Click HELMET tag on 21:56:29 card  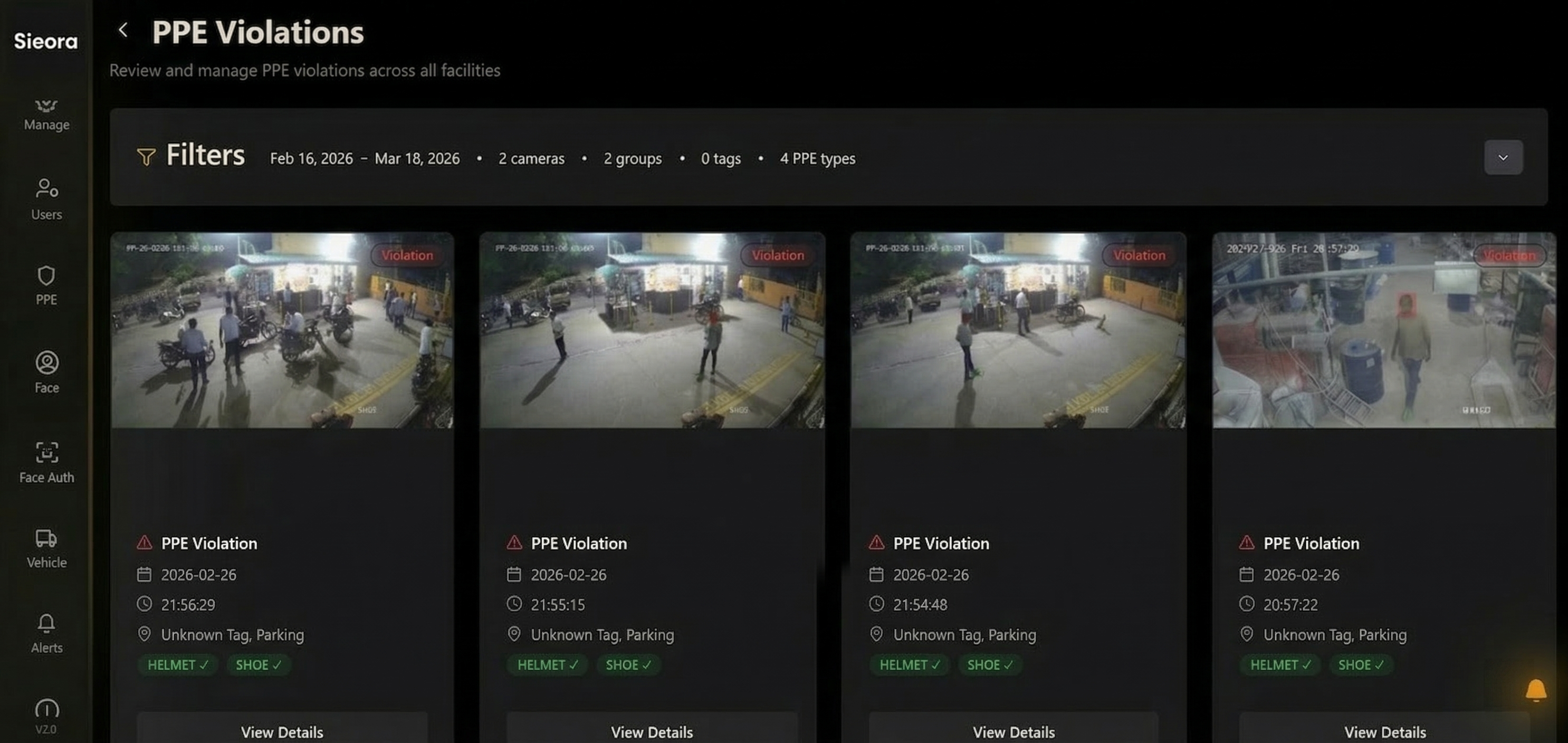pos(178,664)
